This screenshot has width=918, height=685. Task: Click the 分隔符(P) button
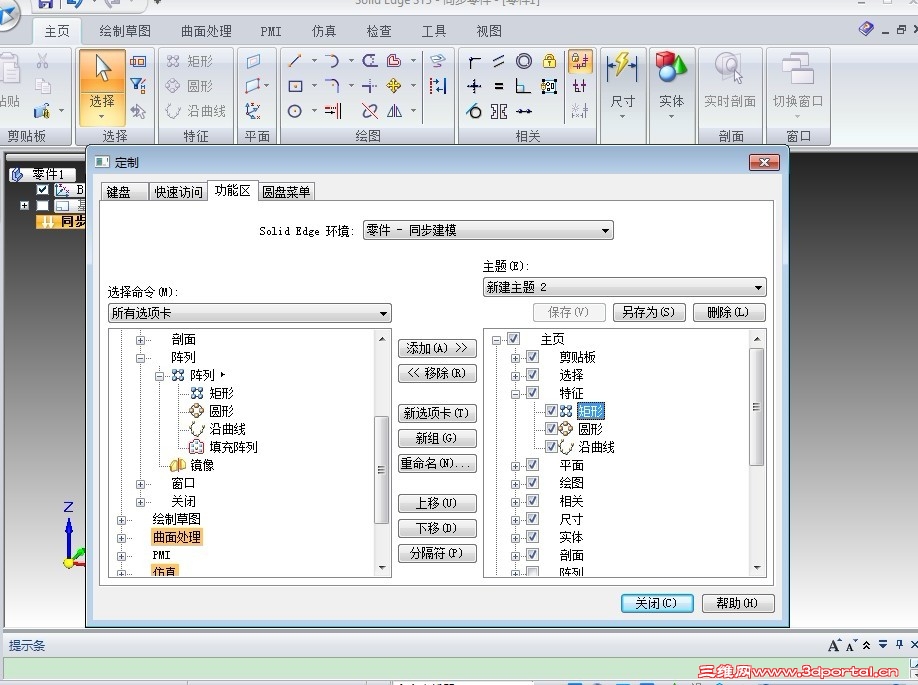point(437,553)
